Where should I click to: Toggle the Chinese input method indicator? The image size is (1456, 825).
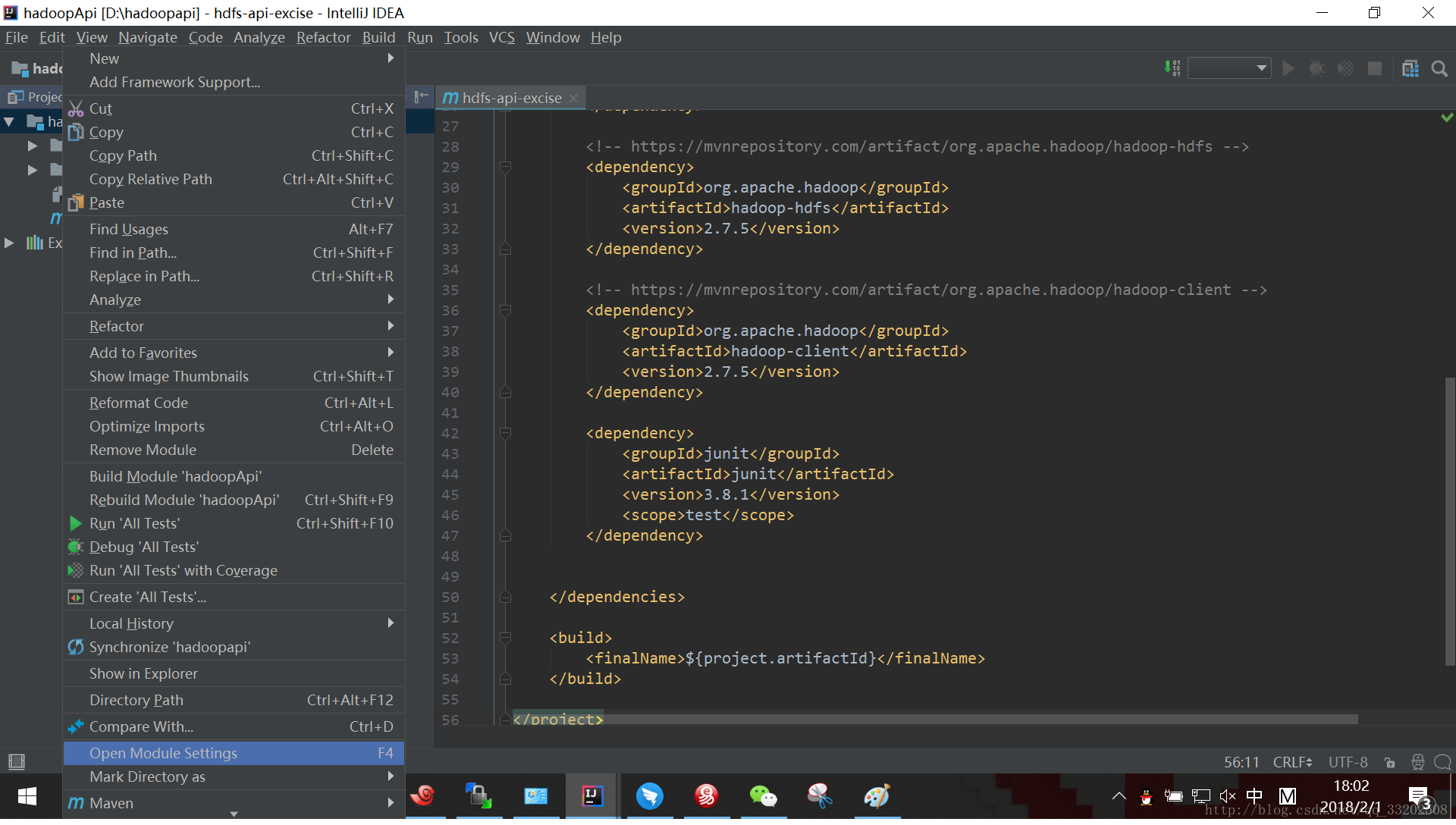(x=1254, y=796)
